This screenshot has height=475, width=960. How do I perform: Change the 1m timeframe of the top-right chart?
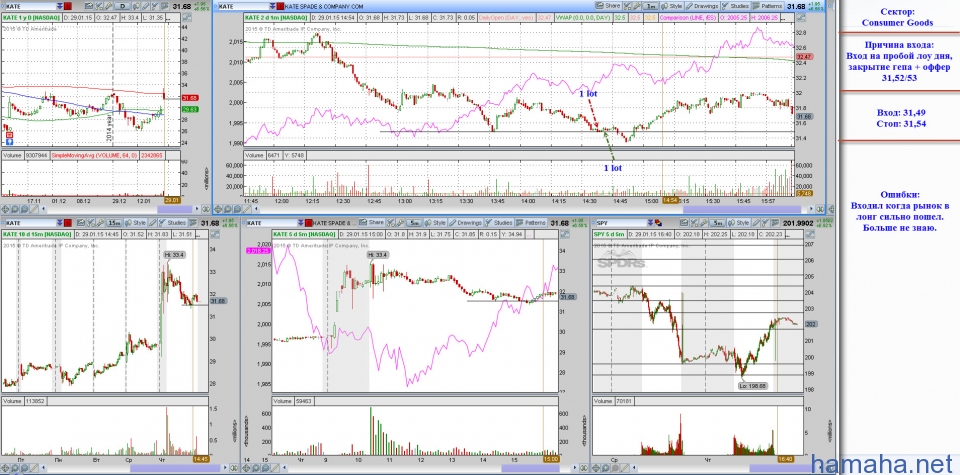(x=650, y=6)
